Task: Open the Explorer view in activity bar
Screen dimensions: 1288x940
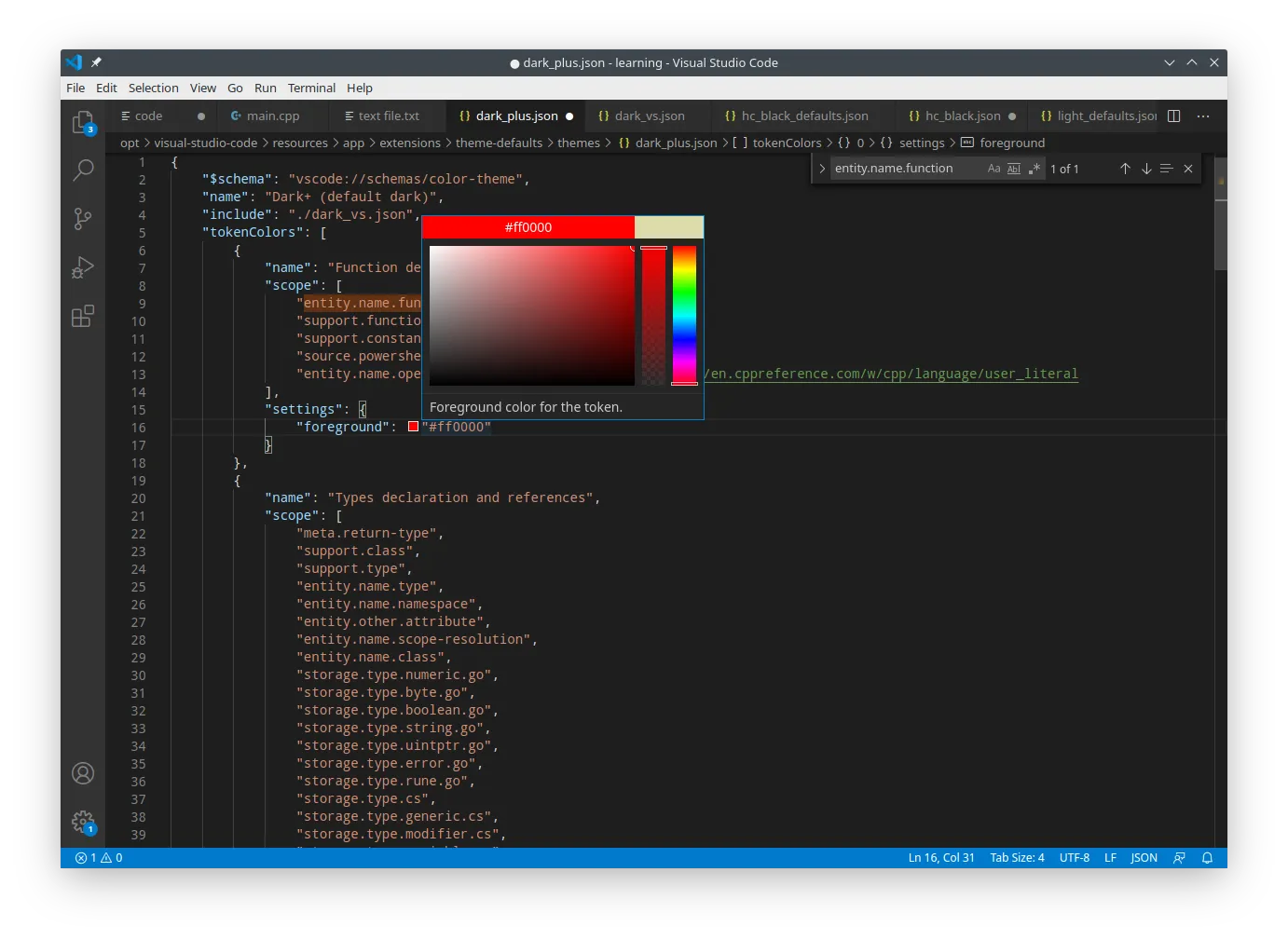Action: pyautogui.click(x=83, y=122)
